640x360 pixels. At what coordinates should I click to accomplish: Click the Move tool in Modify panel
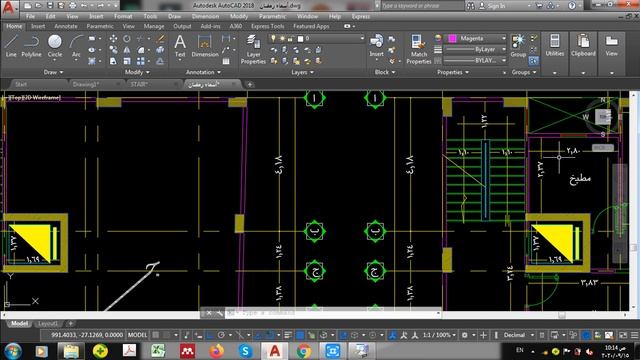pyautogui.click(x=113, y=38)
